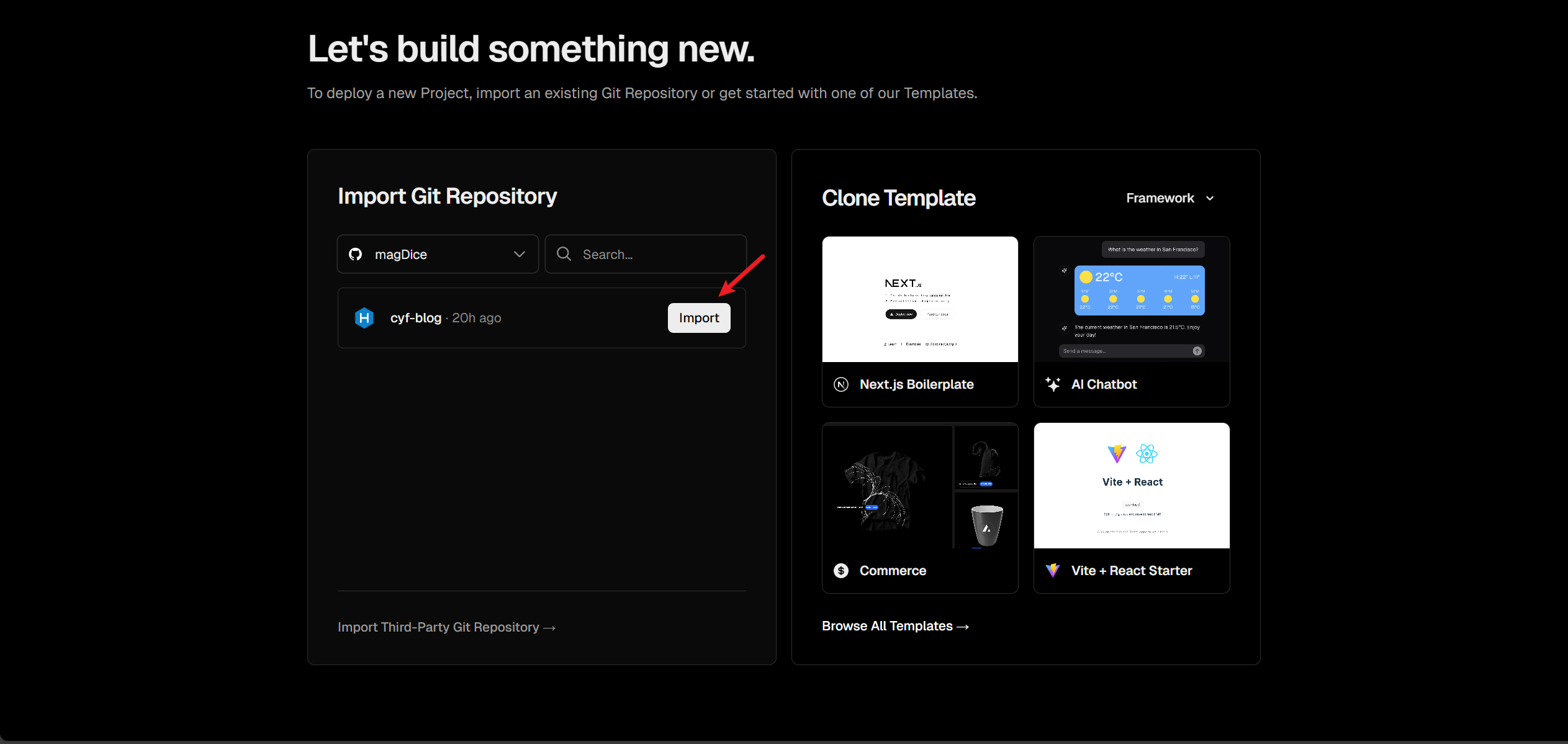This screenshot has width=1568, height=744.
Task: Click the dollar icon beside Commerce
Action: pos(841,571)
